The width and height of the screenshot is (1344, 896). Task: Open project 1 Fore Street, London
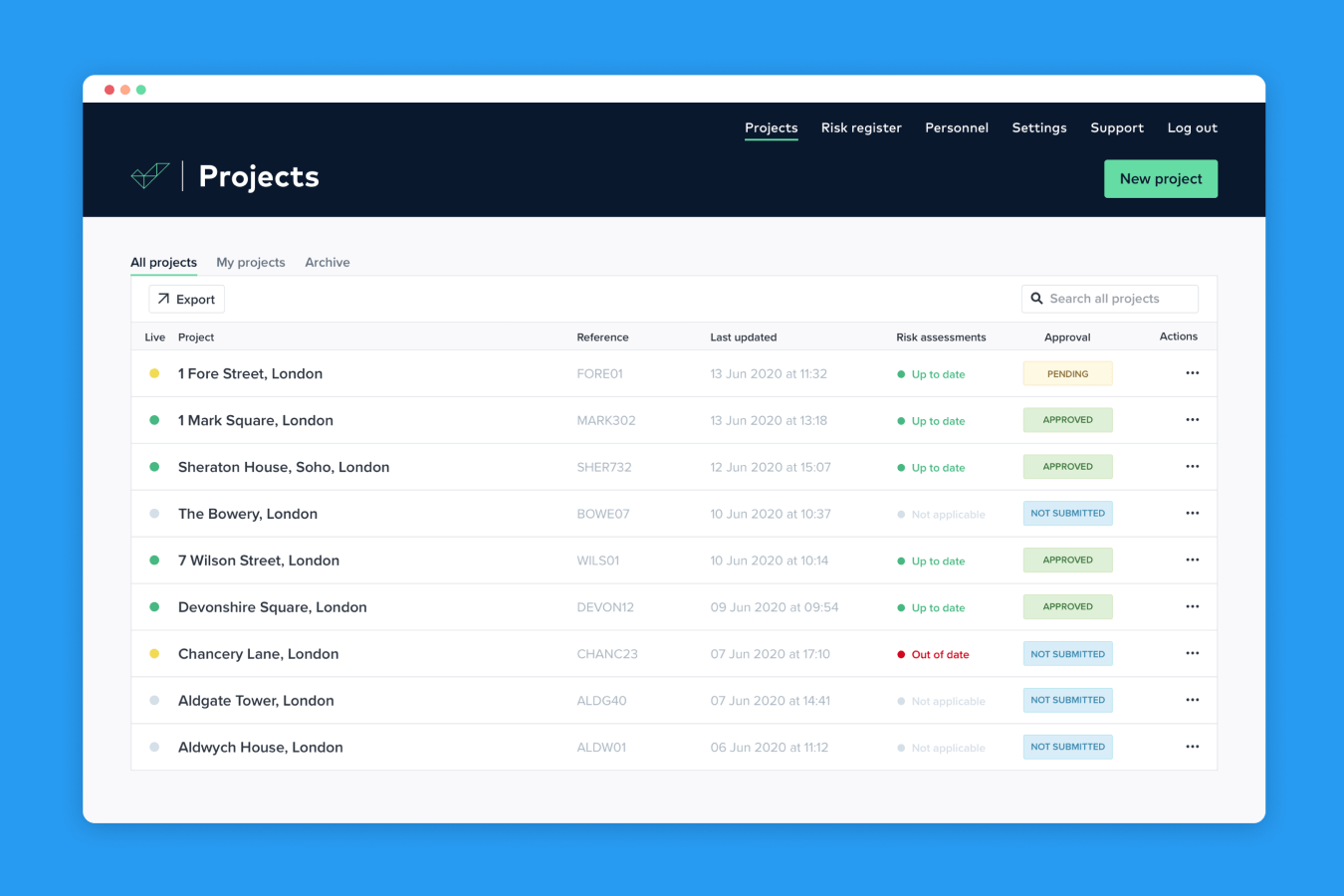(x=250, y=373)
